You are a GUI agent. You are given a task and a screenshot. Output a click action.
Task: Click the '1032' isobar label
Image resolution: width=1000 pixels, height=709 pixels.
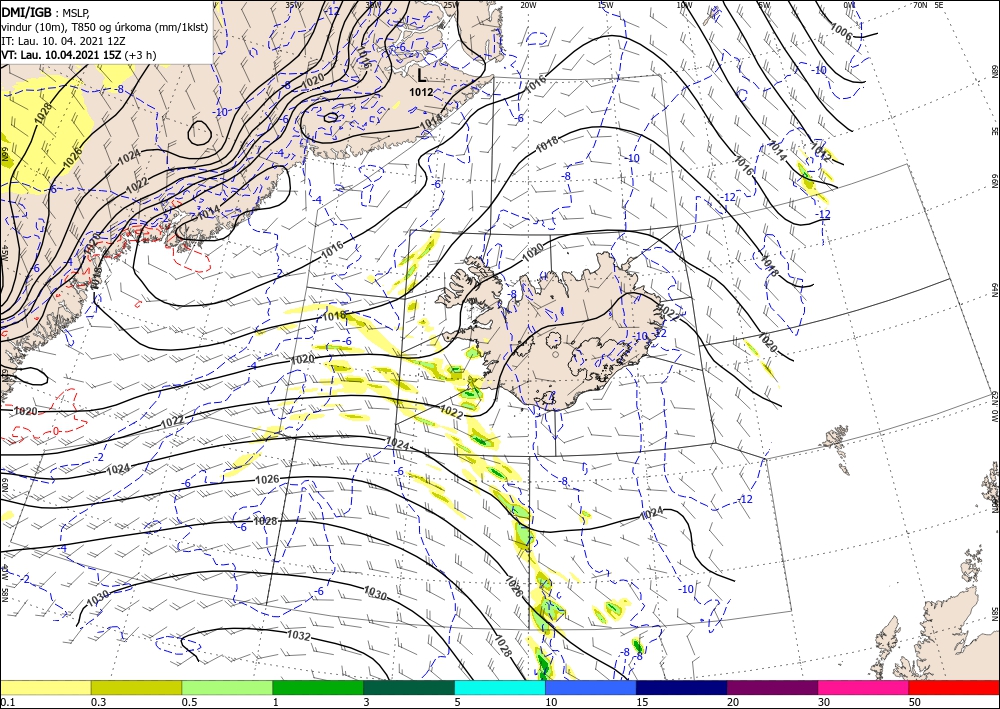click(x=298, y=636)
